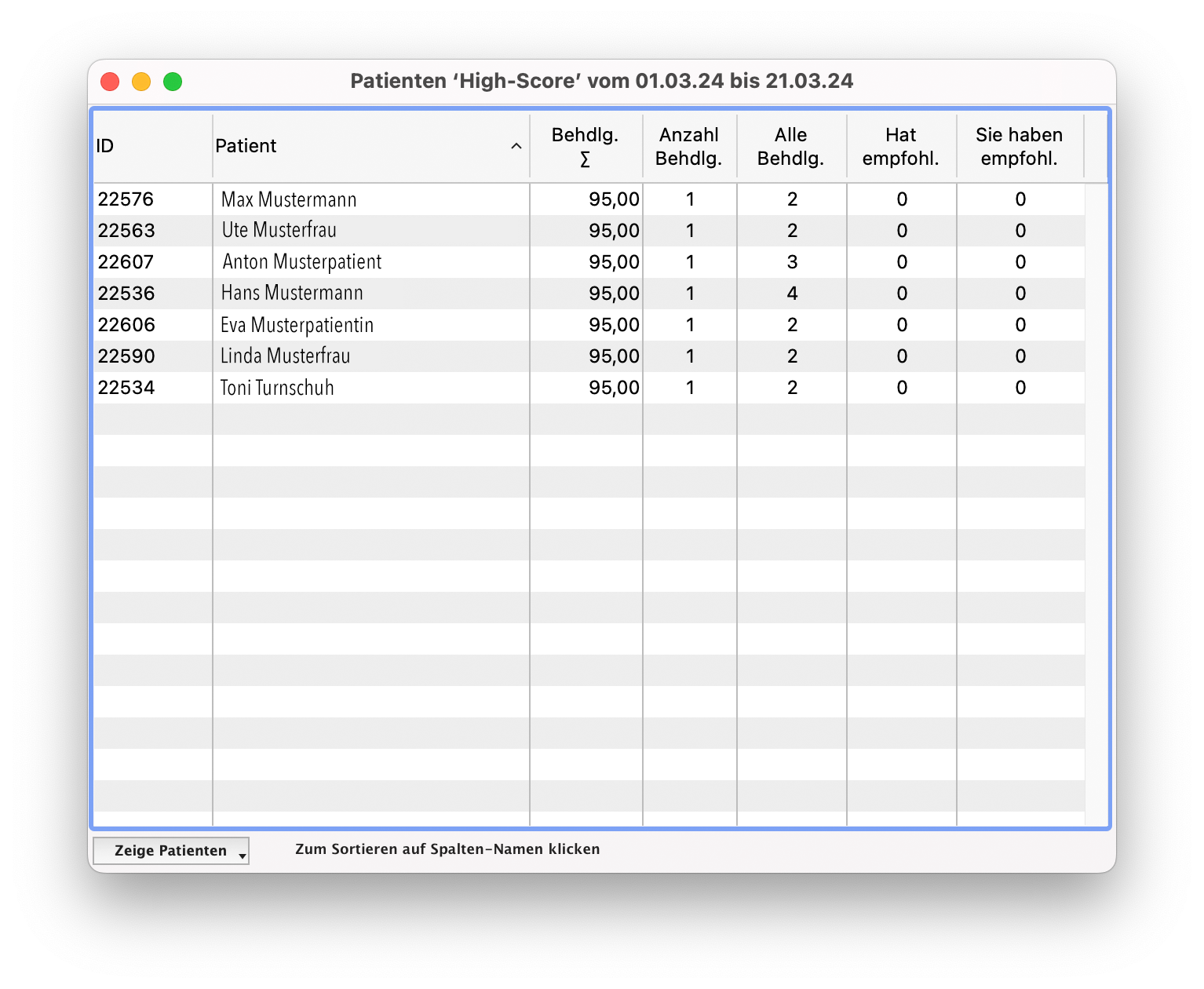Select patient Max Mustermann row
This screenshot has height=989, width=1204.
[x=289, y=199]
